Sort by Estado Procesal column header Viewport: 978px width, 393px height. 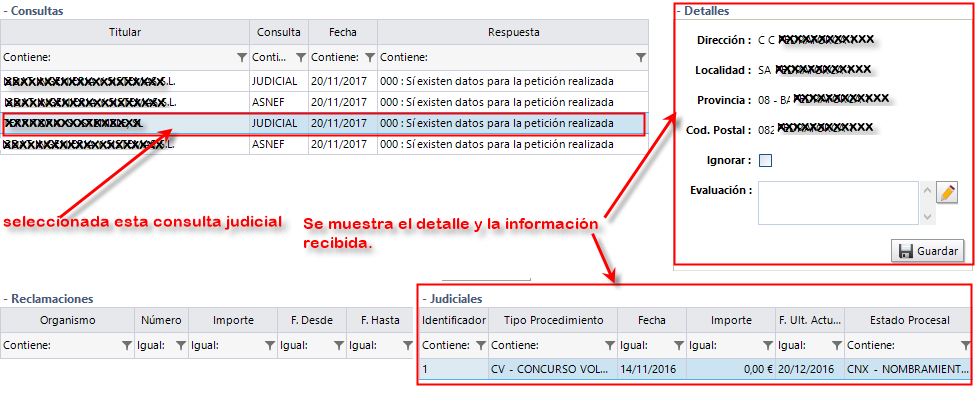coord(908,320)
